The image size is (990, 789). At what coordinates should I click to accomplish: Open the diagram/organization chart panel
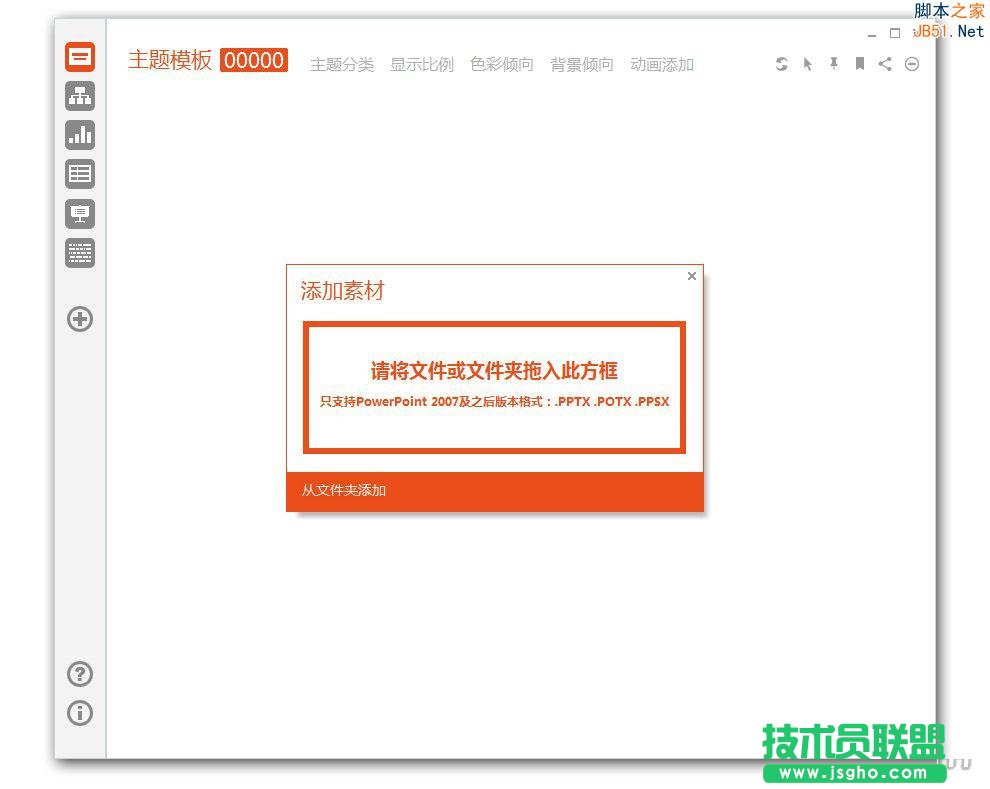80,96
